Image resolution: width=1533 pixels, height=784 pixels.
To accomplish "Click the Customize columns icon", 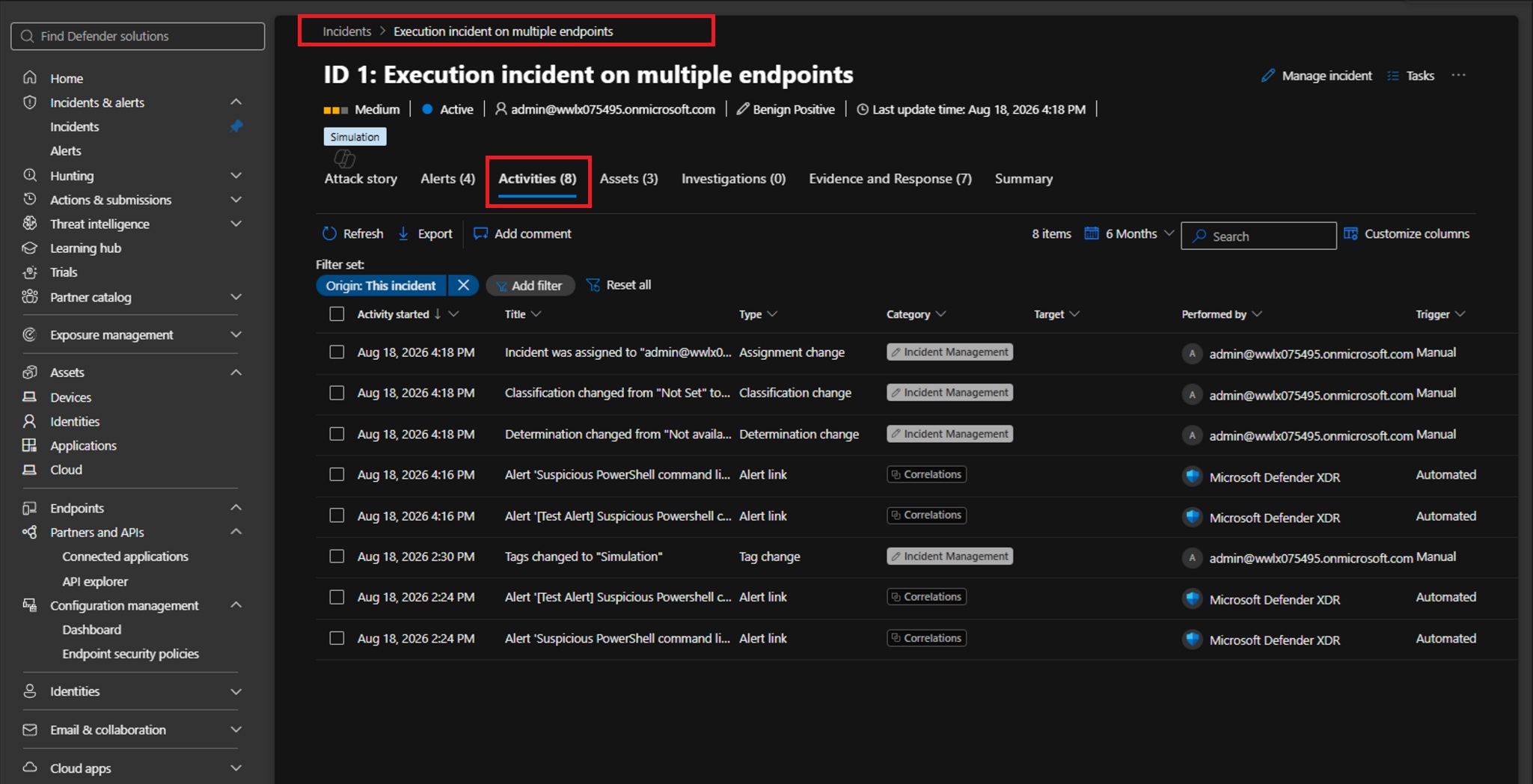I will click(x=1350, y=233).
